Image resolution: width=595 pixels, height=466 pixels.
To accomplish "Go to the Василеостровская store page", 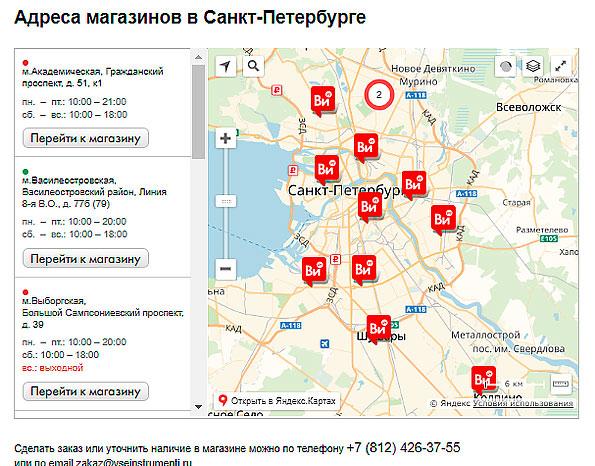I will (x=86, y=259).
